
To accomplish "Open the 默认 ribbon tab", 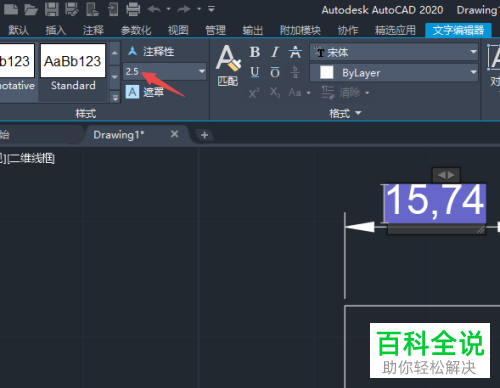I will coord(19,31).
